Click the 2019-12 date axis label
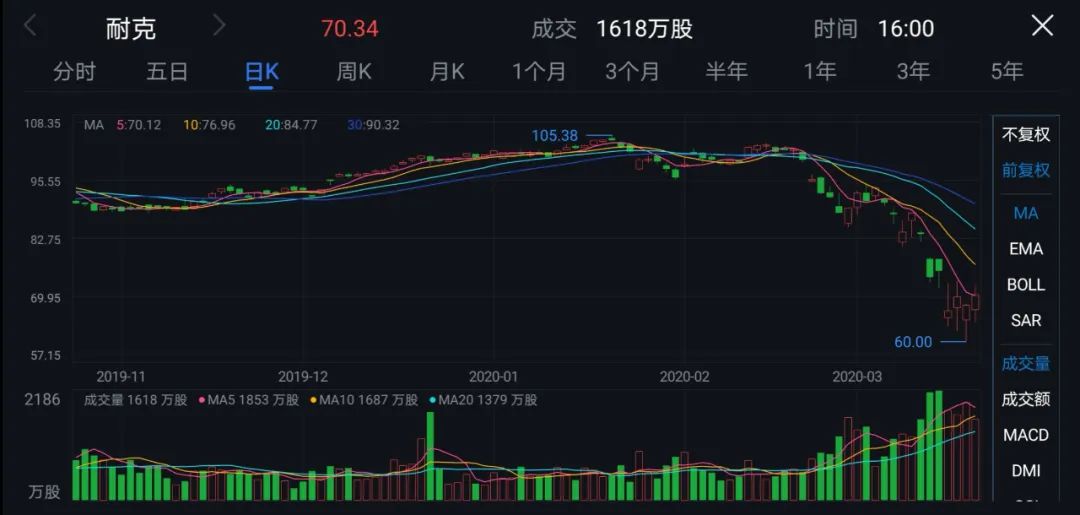Image resolution: width=1080 pixels, height=515 pixels. tap(302, 377)
